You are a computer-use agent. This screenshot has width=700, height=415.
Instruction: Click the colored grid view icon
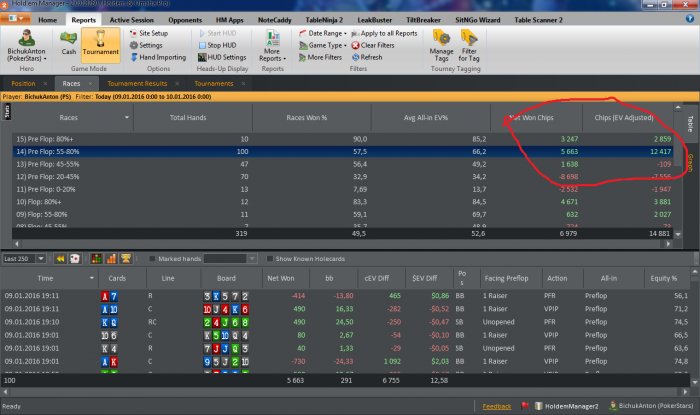(96, 258)
